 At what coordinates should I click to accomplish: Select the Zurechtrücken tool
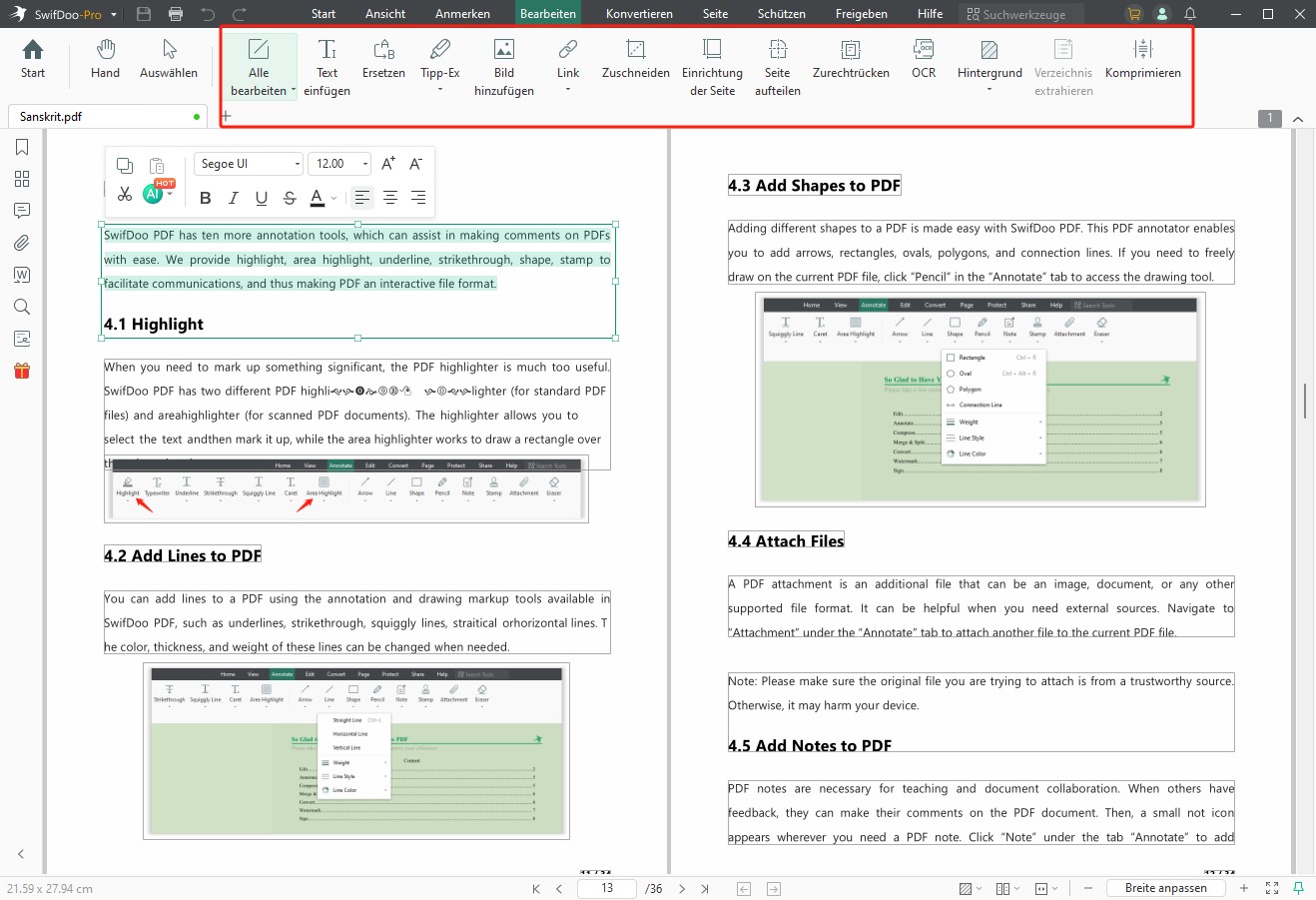pos(851,60)
